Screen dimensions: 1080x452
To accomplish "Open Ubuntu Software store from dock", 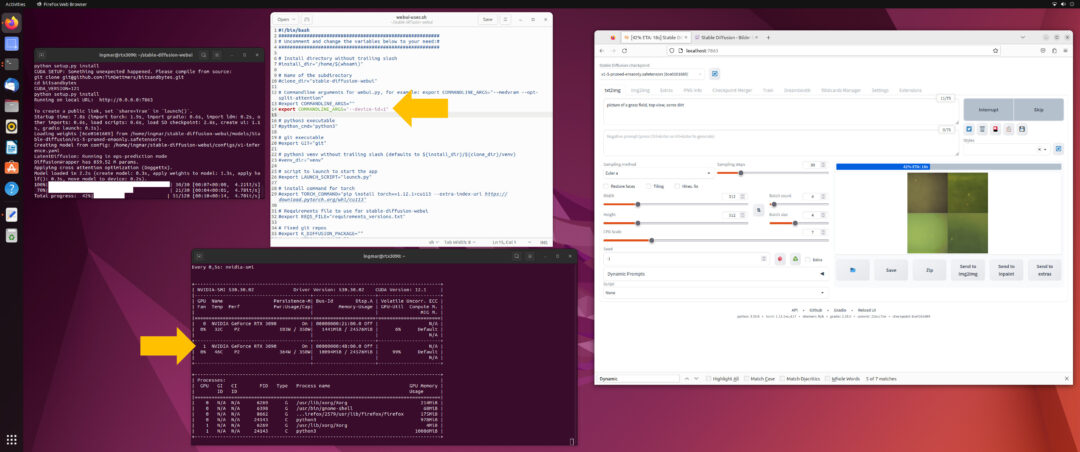I will [x=12, y=167].
